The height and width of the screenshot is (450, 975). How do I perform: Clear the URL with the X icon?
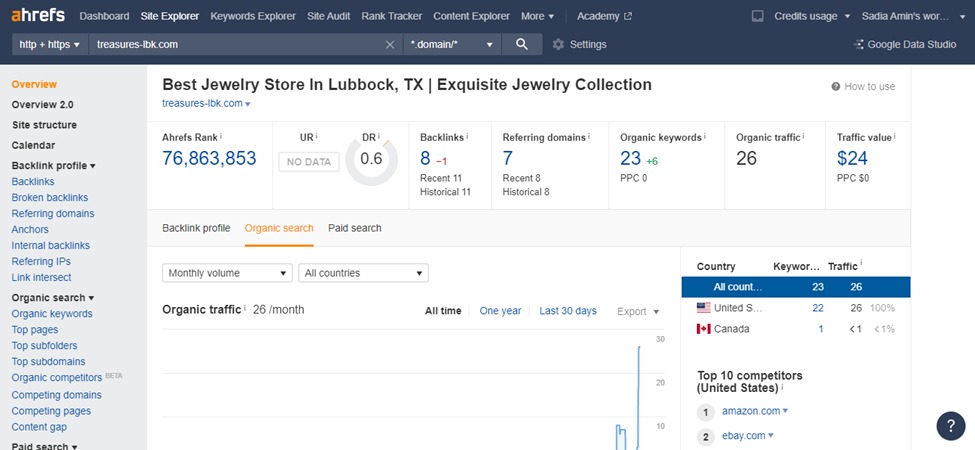click(390, 44)
